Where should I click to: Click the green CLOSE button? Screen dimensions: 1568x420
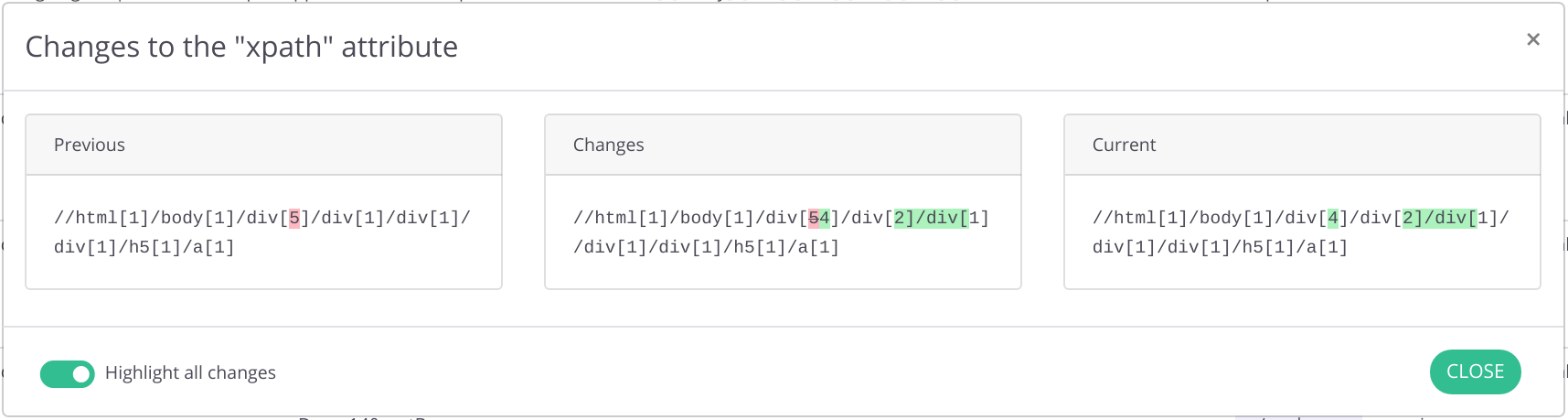1475,372
